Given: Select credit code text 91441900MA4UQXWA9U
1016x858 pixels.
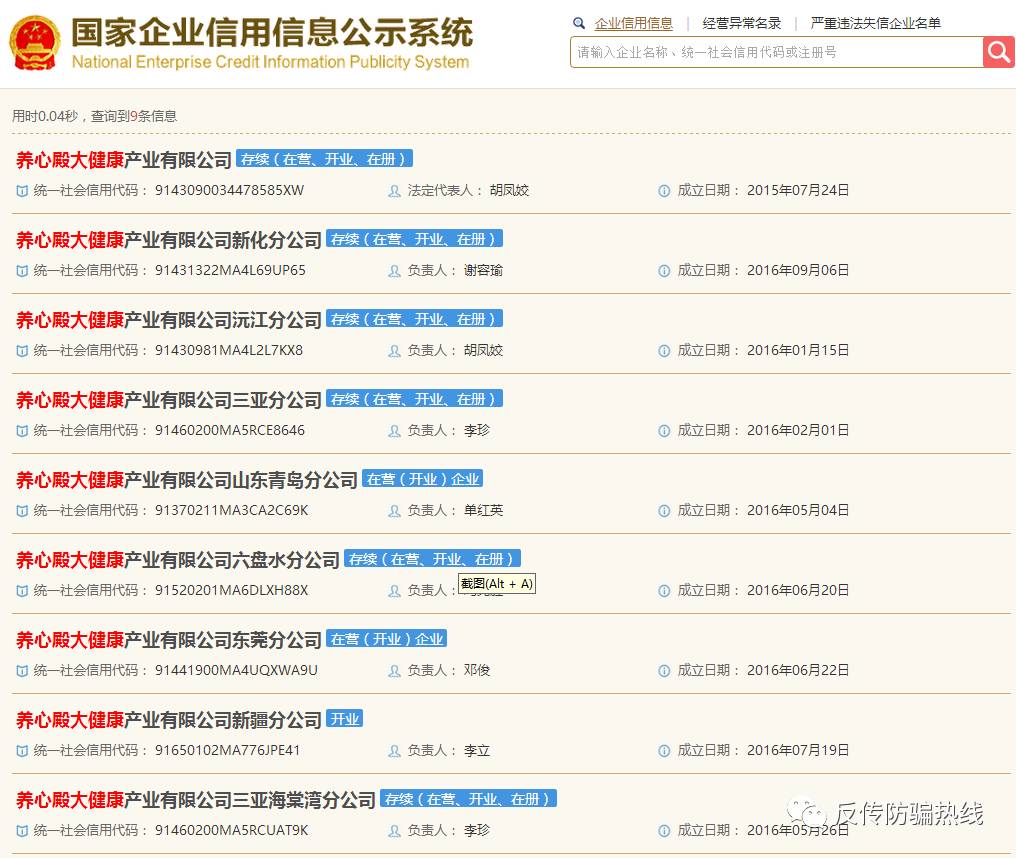Looking at the screenshot, I should pos(236,671).
